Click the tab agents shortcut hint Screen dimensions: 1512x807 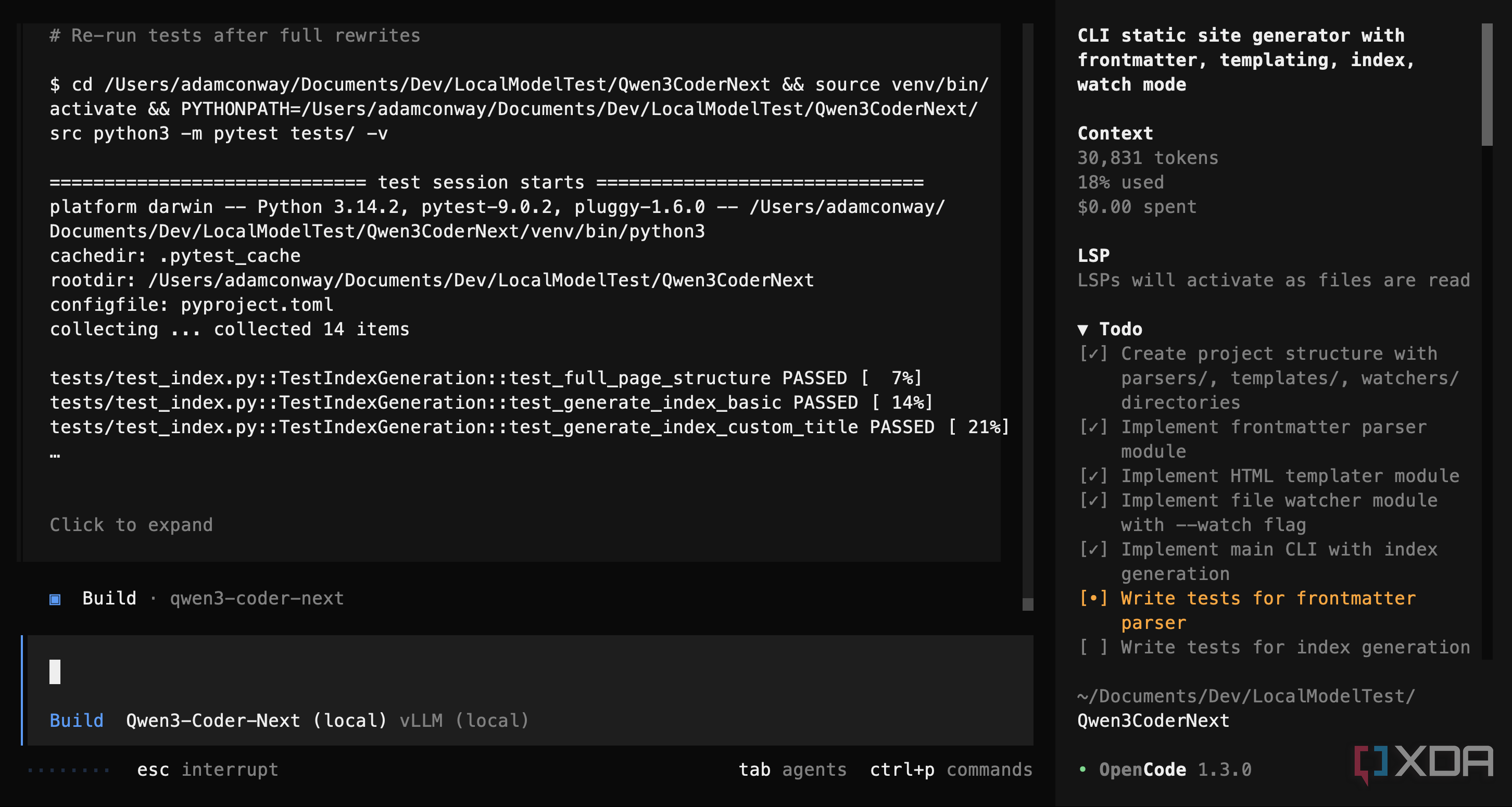point(792,770)
